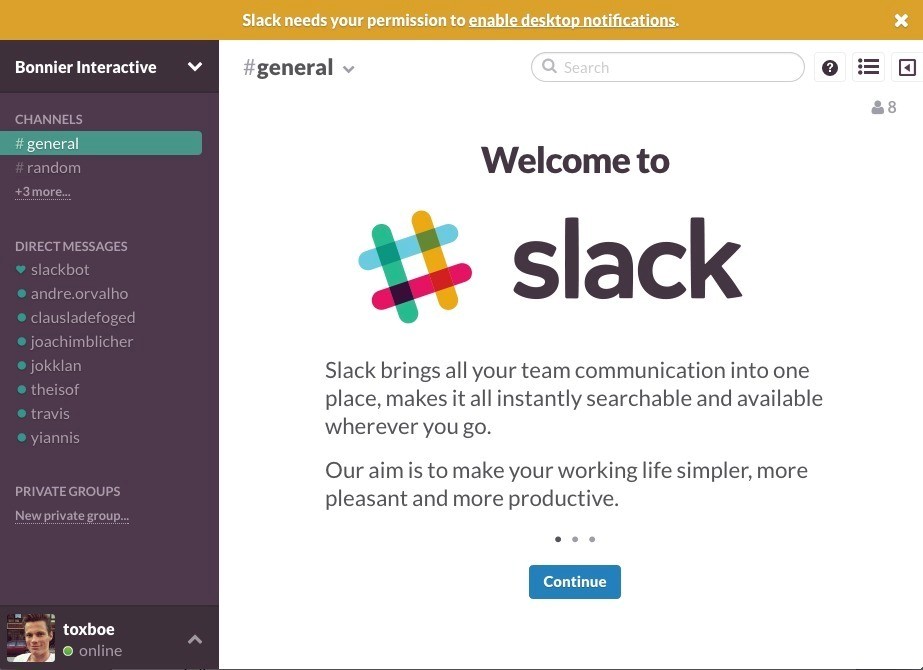Image resolution: width=923 pixels, height=670 pixels.
Task: Open the Bonnier Interactive team menu chevron
Action: click(196, 67)
